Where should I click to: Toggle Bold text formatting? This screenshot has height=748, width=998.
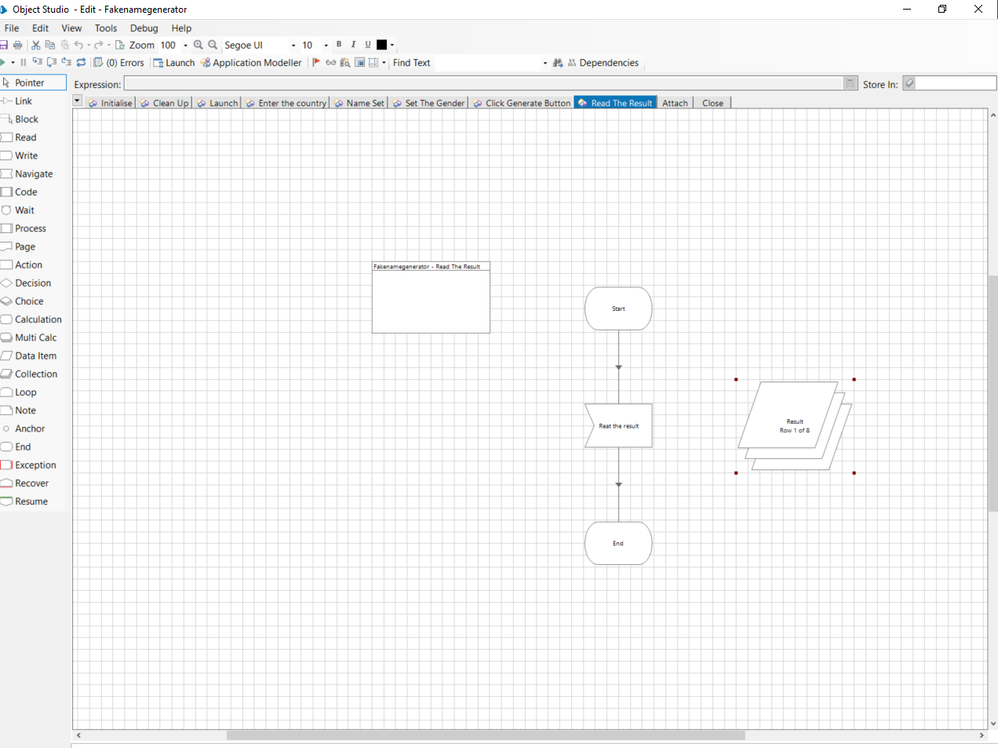click(x=339, y=45)
